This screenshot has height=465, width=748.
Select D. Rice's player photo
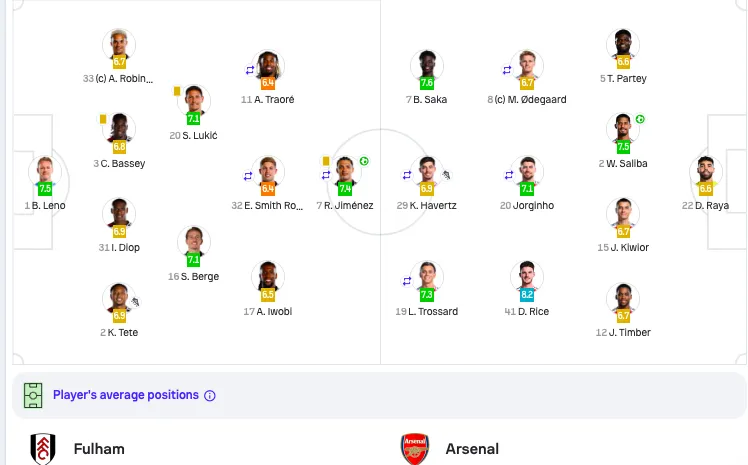[527, 276]
